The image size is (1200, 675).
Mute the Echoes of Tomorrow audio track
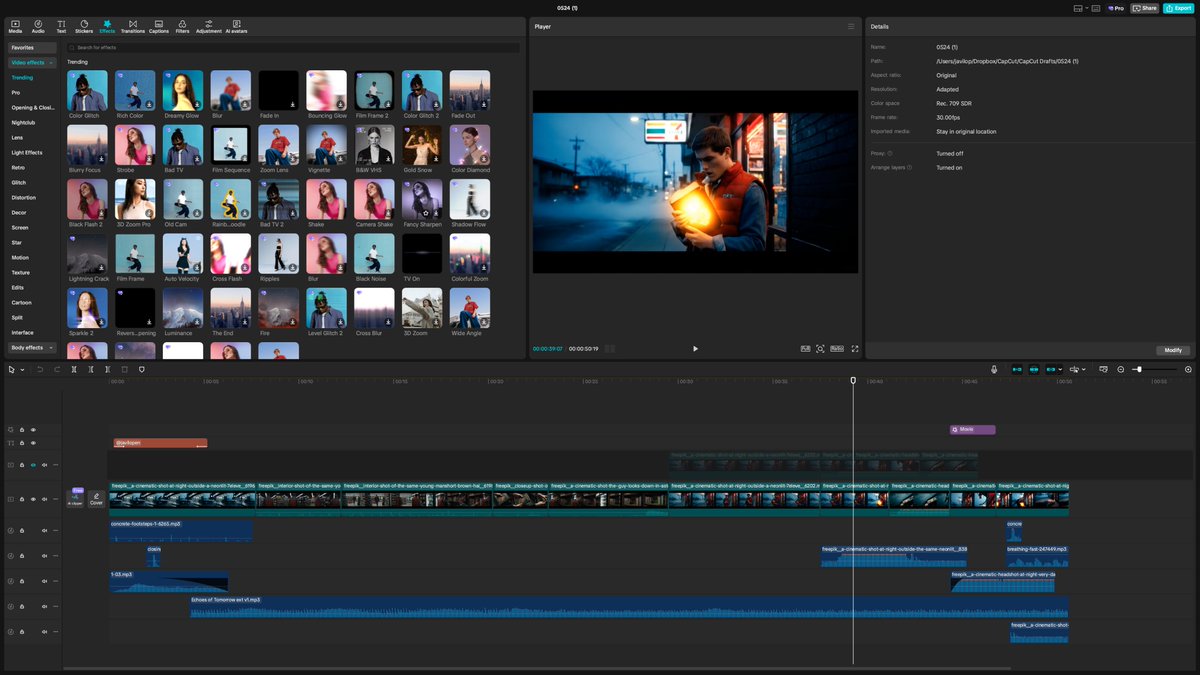[45, 606]
